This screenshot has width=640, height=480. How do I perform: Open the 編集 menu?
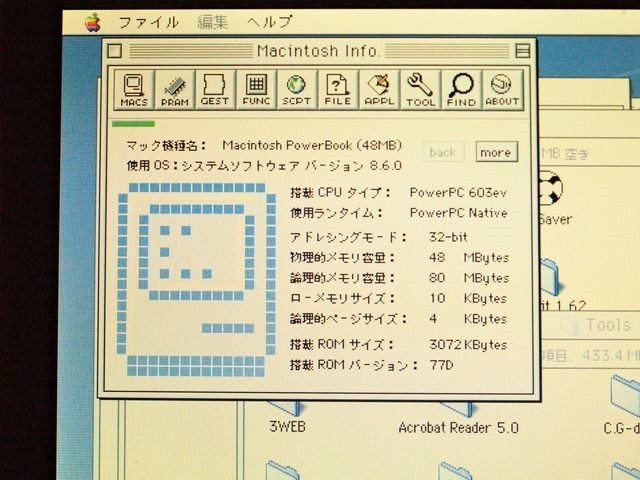(213, 22)
